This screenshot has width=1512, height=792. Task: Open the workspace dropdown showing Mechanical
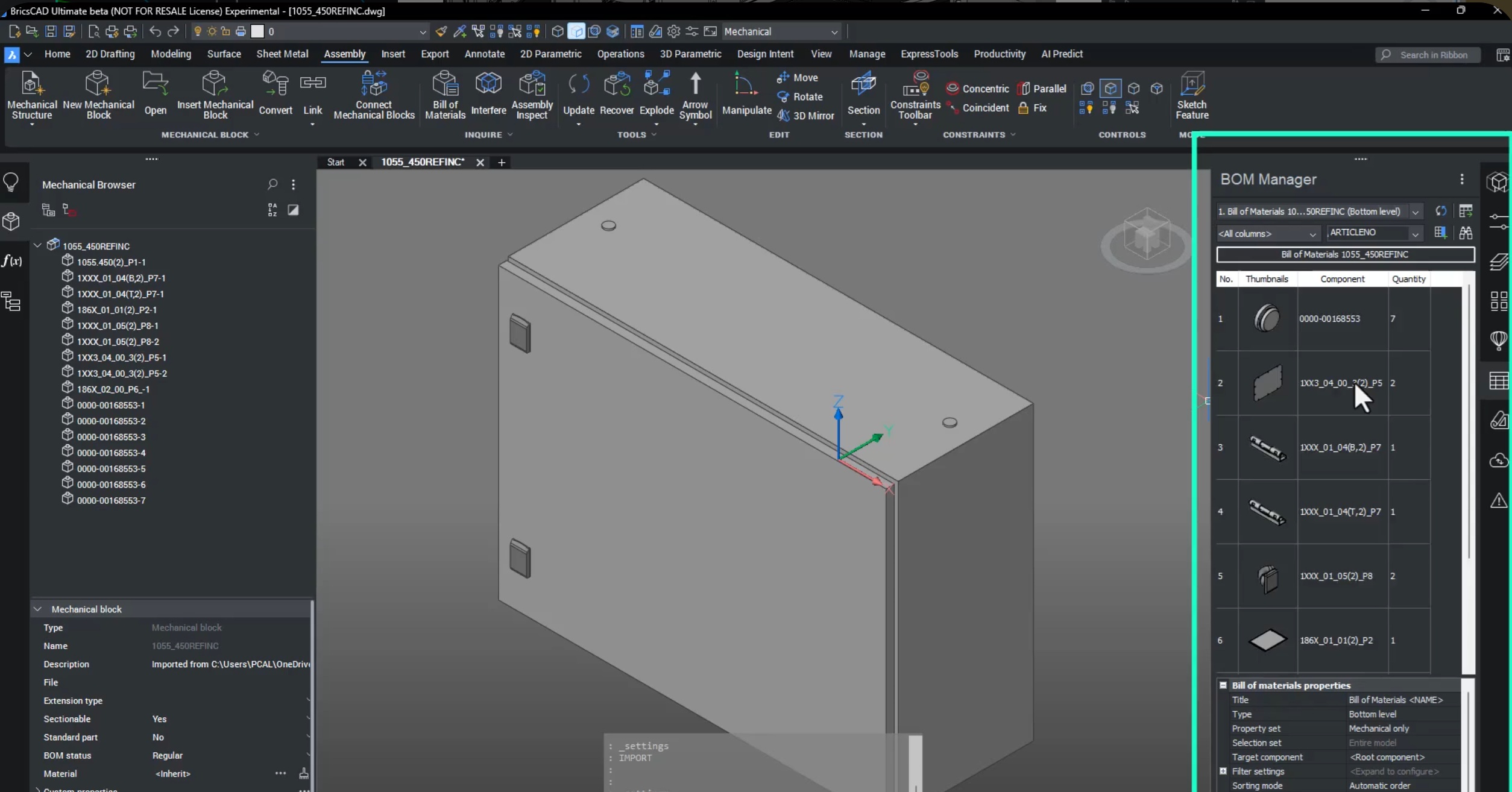click(834, 31)
